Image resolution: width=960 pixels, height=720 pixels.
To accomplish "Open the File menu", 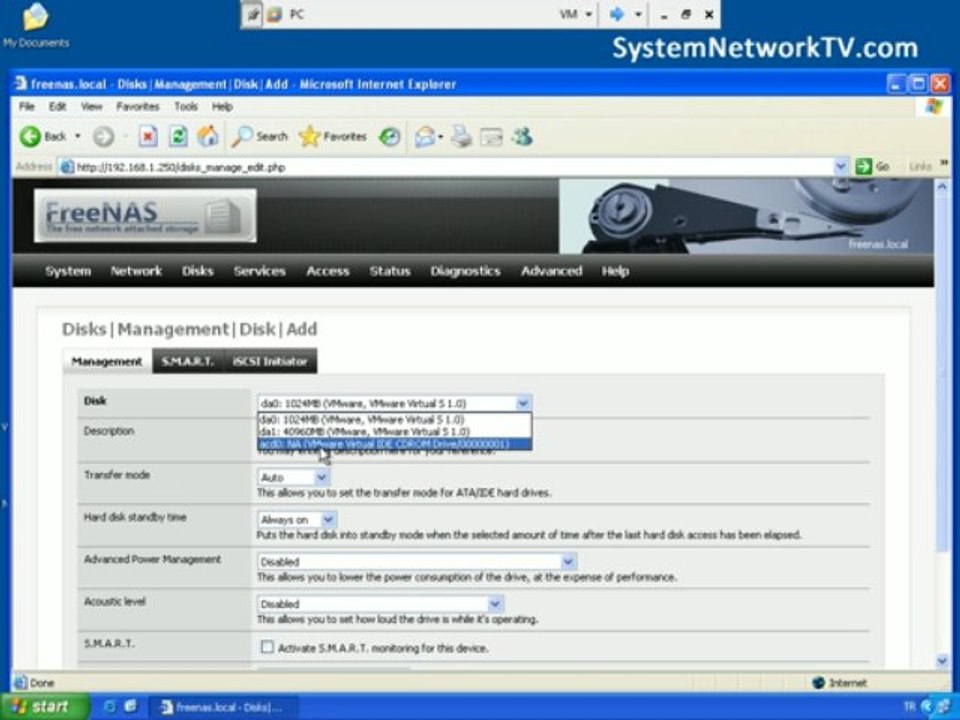I will click(26, 107).
